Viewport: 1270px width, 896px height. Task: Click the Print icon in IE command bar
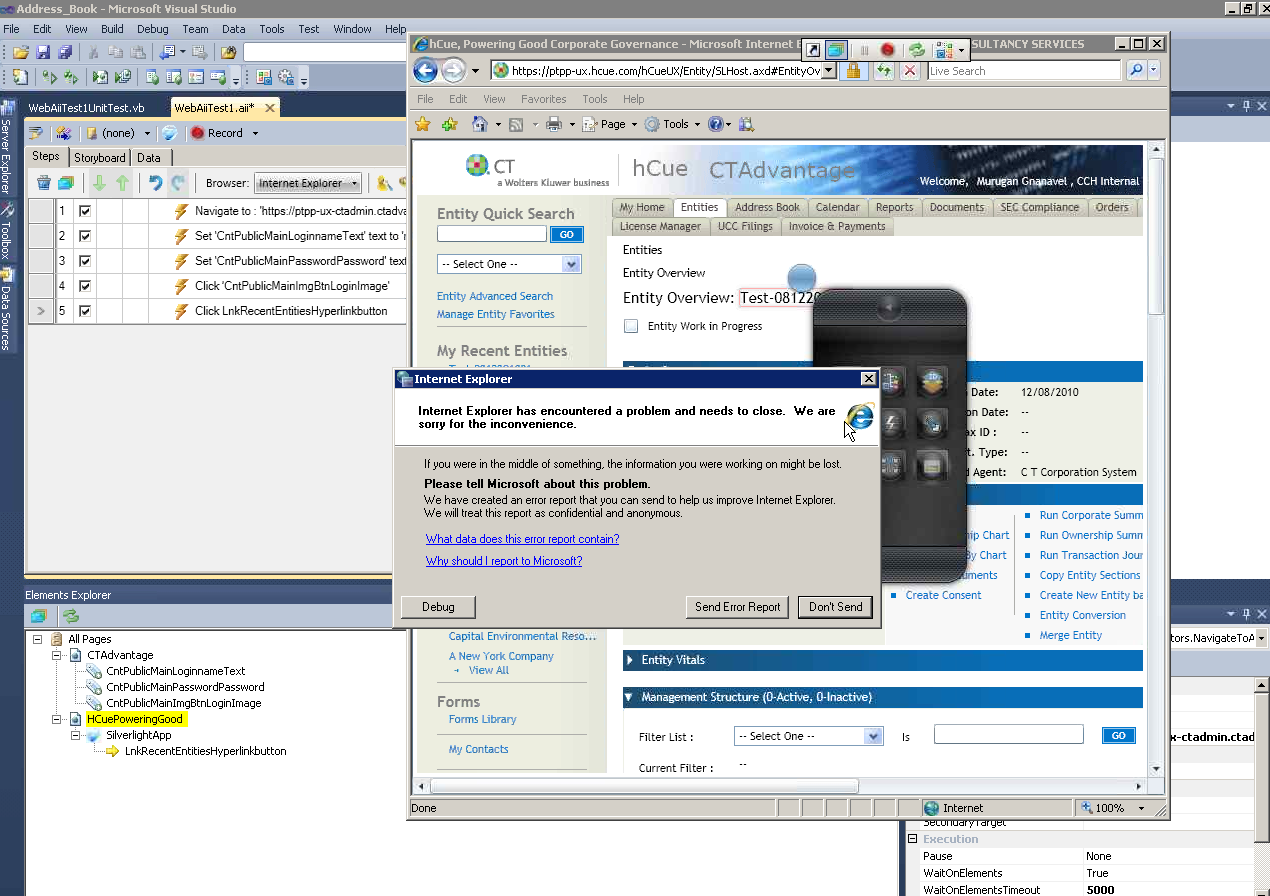[553, 124]
